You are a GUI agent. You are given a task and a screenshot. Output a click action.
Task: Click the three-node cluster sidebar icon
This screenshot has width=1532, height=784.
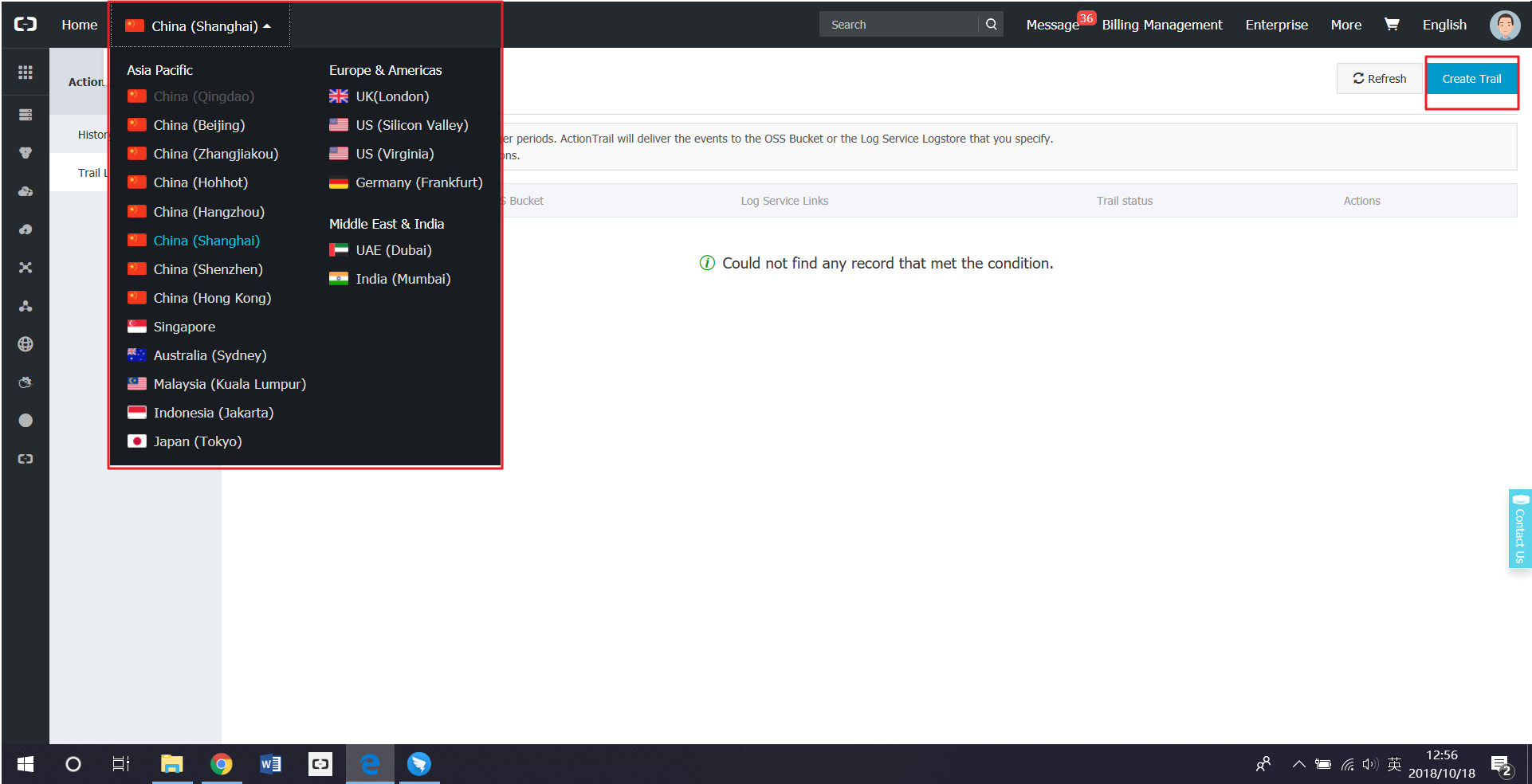click(x=26, y=306)
